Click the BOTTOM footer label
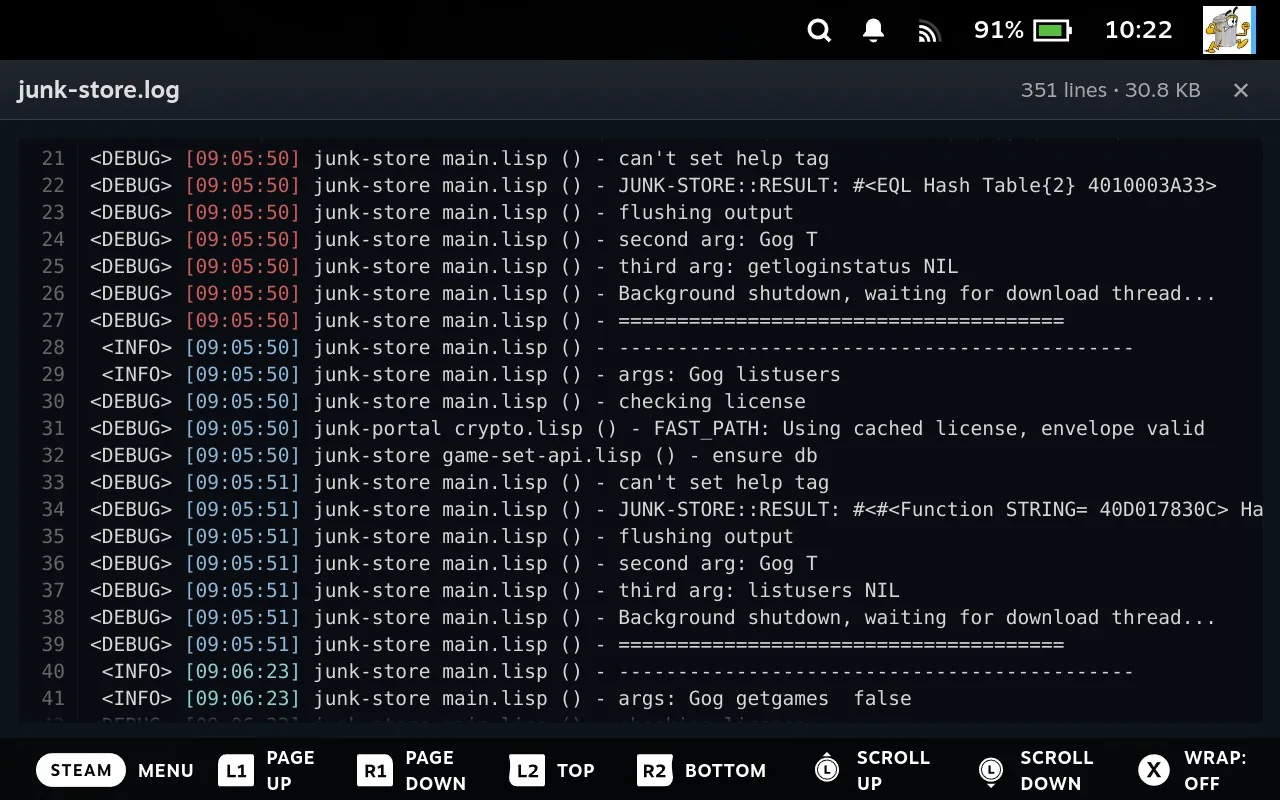1280x800 pixels. coord(725,771)
